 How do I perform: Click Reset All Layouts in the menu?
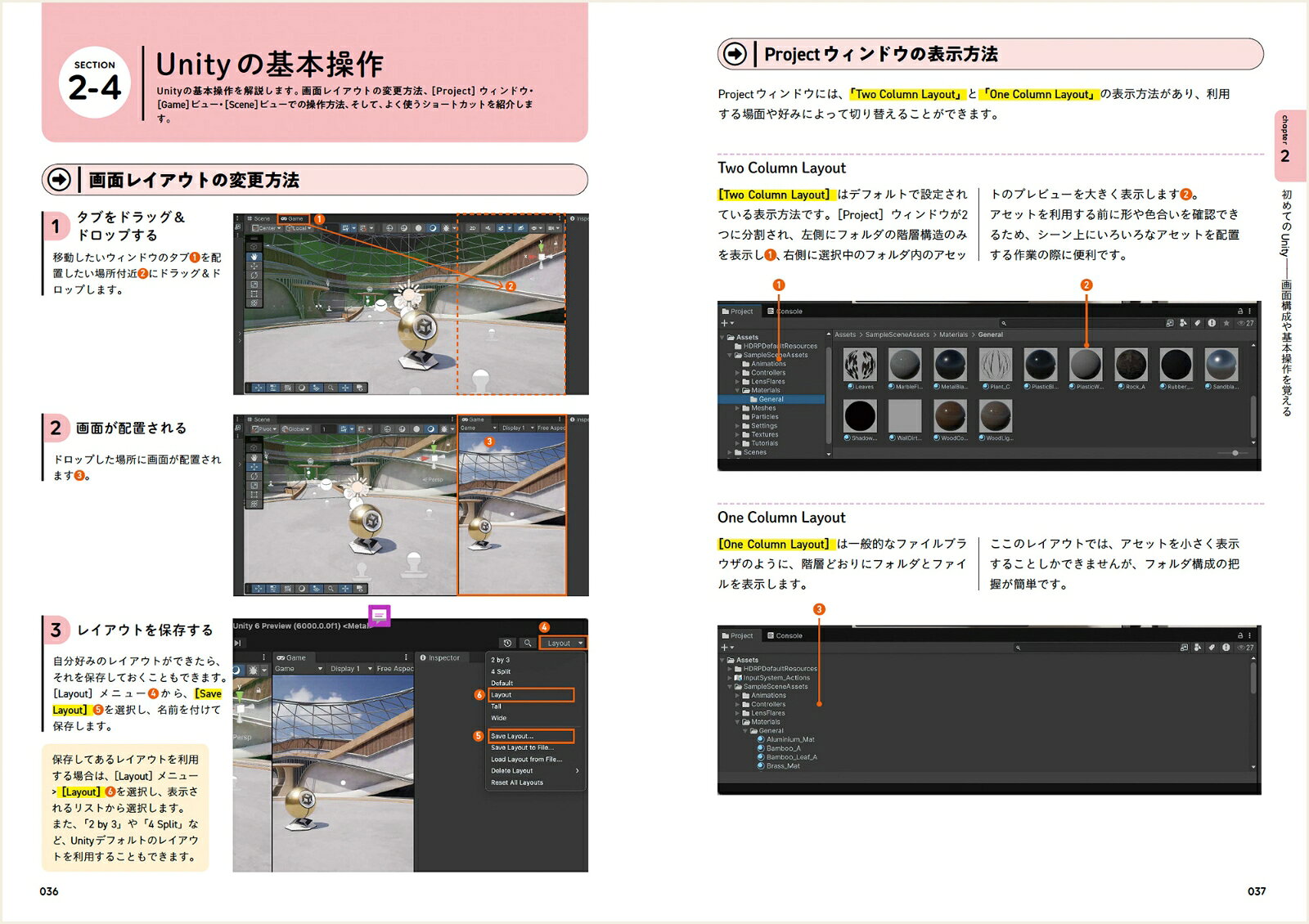(517, 783)
